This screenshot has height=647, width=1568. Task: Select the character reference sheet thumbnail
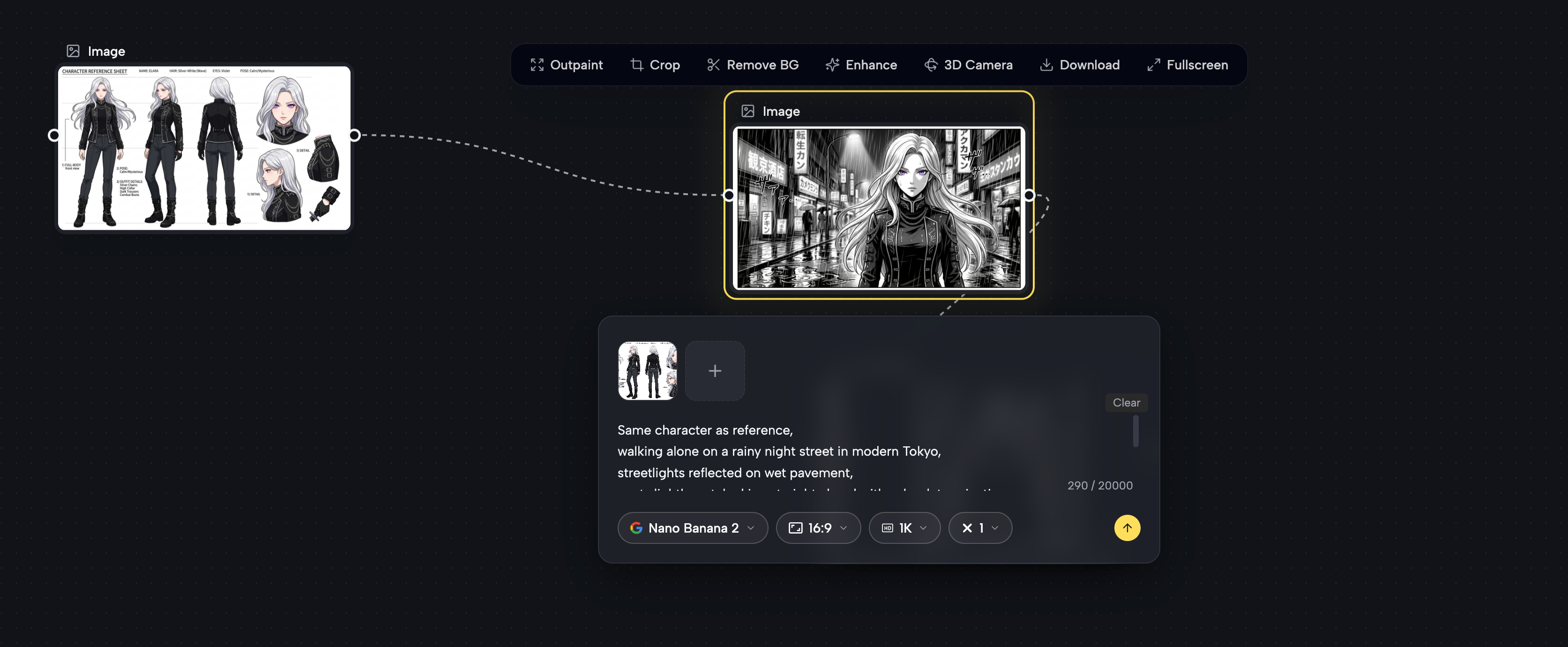647,370
